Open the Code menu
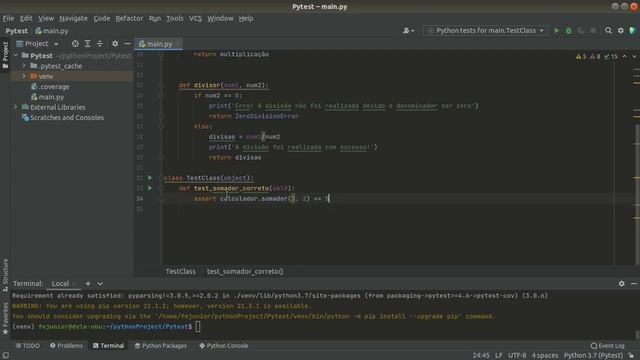Viewport: 640px width, 360px height. (102, 18)
